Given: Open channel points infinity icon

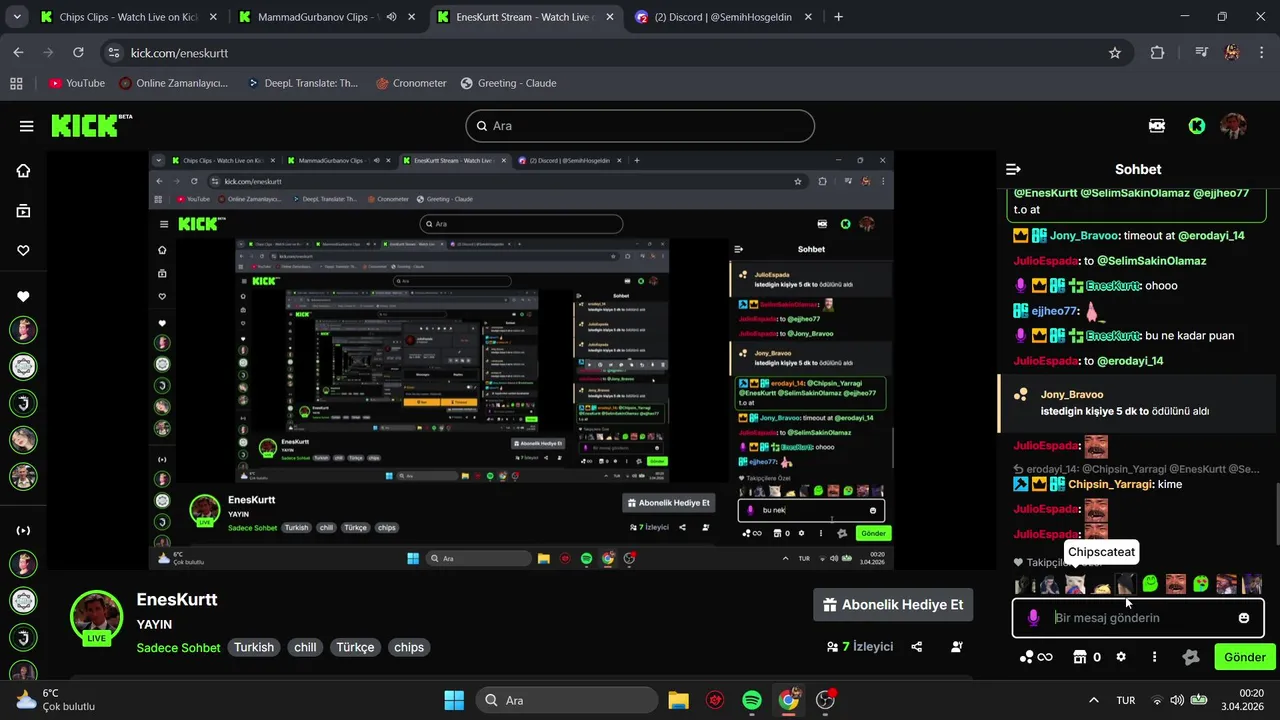Looking at the screenshot, I should 1036,657.
